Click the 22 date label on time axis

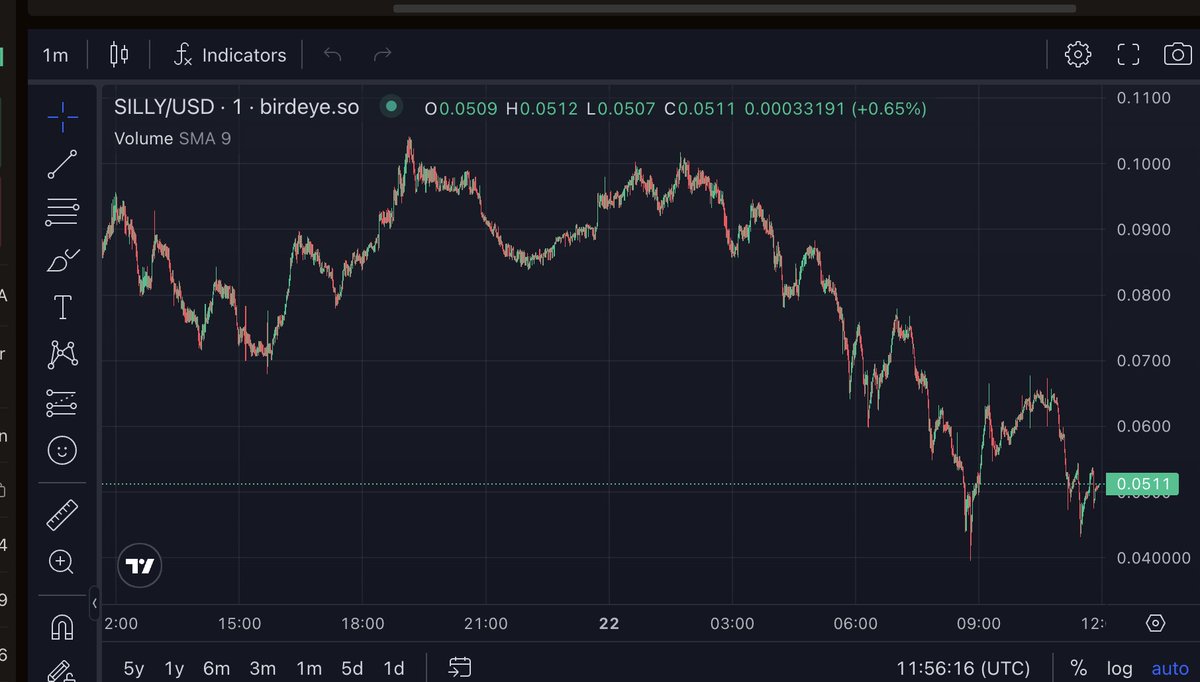(609, 623)
